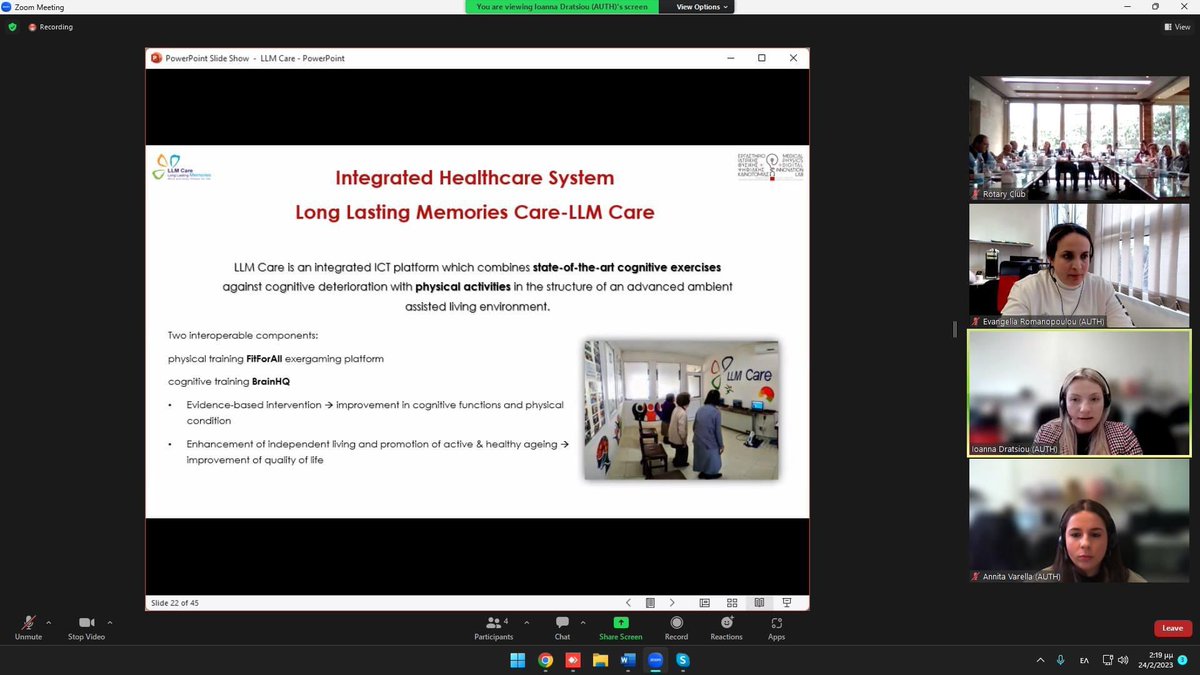
Task: Open the Reactions menu
Action: 727,628
